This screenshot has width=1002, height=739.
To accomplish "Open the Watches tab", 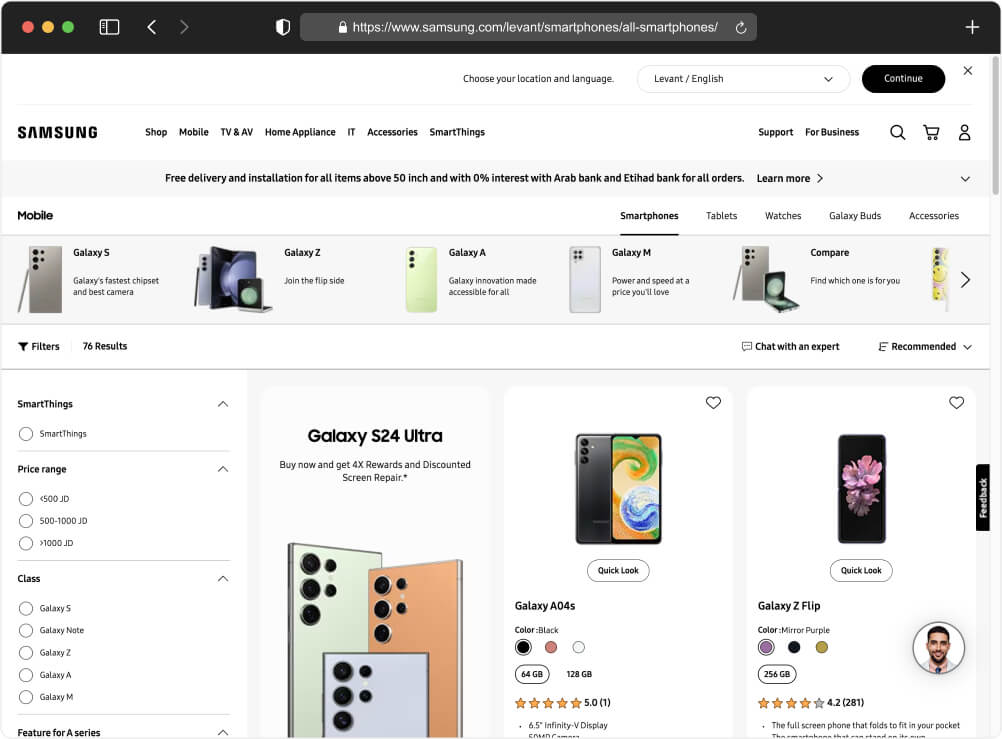I will [x=783, y=215].
